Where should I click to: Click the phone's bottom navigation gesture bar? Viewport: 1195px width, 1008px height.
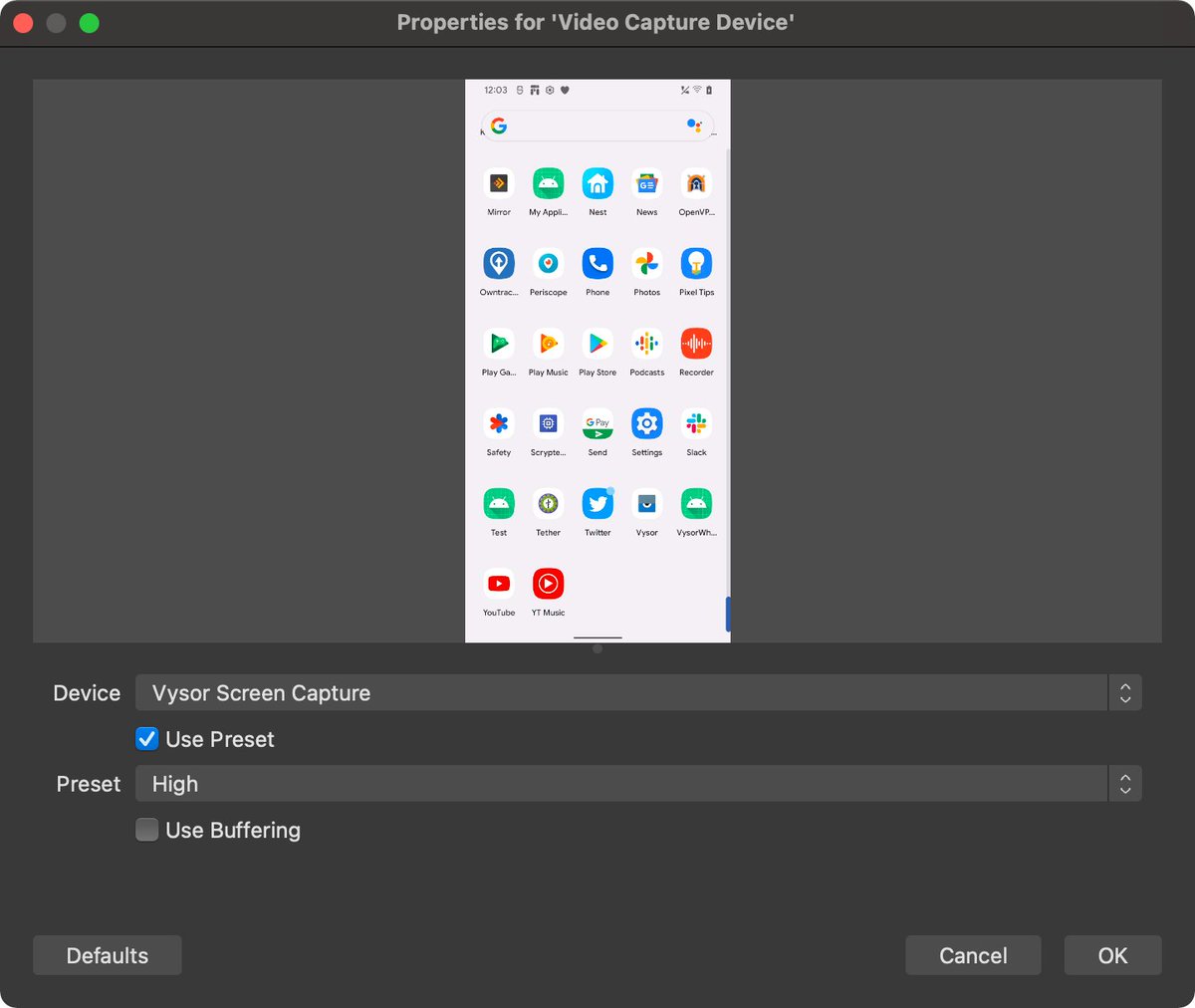pos(597,637)
